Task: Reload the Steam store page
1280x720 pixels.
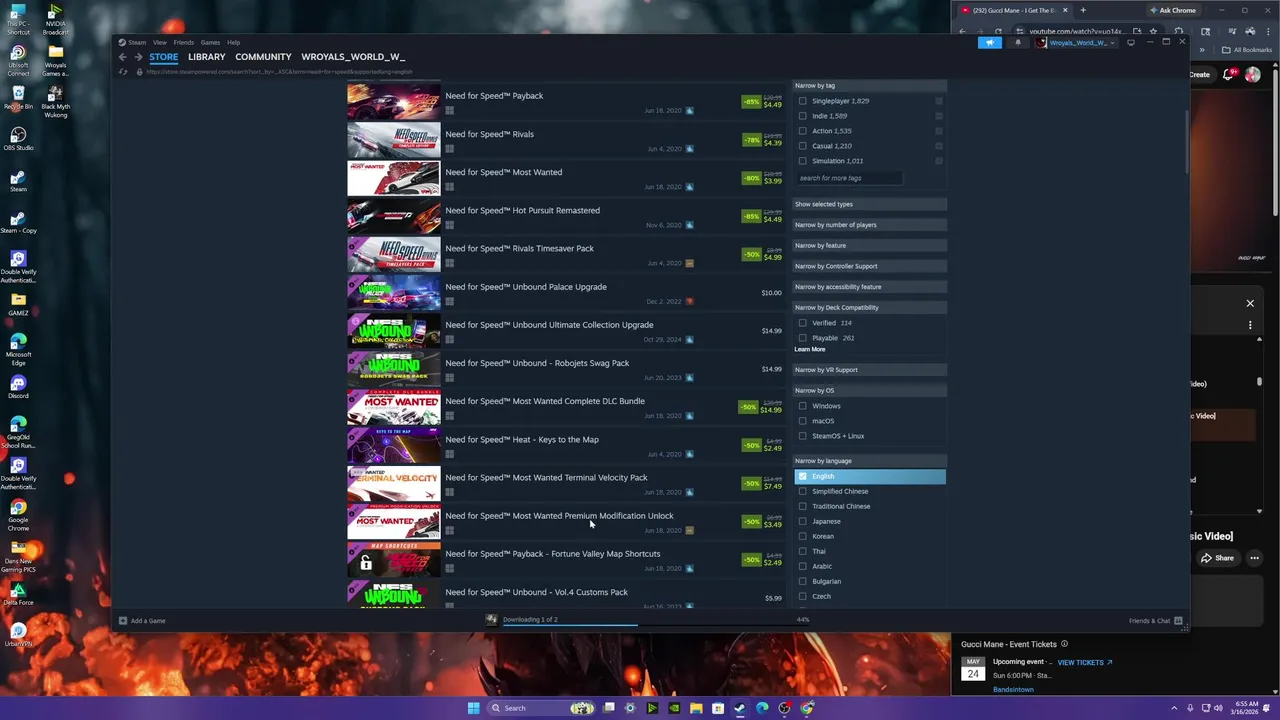Action: pos(123,72)
